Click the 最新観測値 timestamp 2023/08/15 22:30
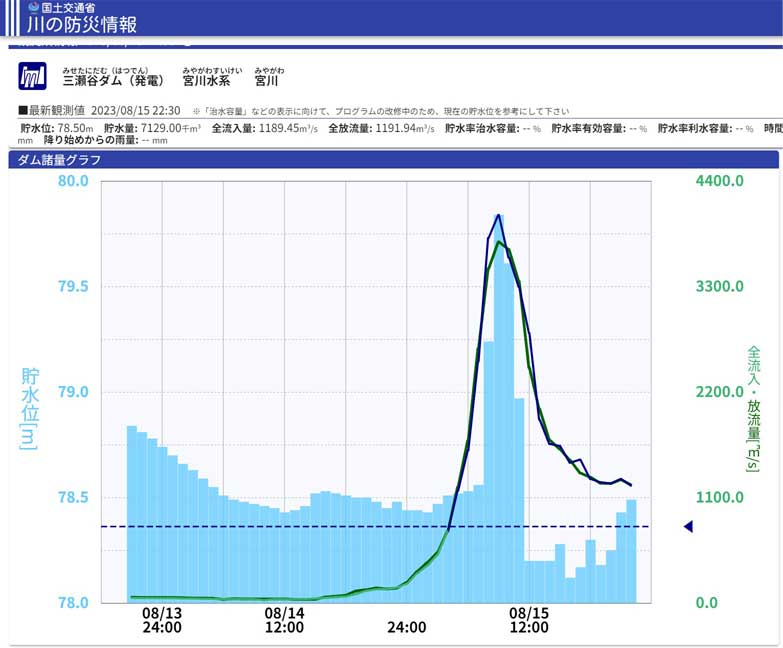Viewport: 783px width, 648px height. pos(135,111)
